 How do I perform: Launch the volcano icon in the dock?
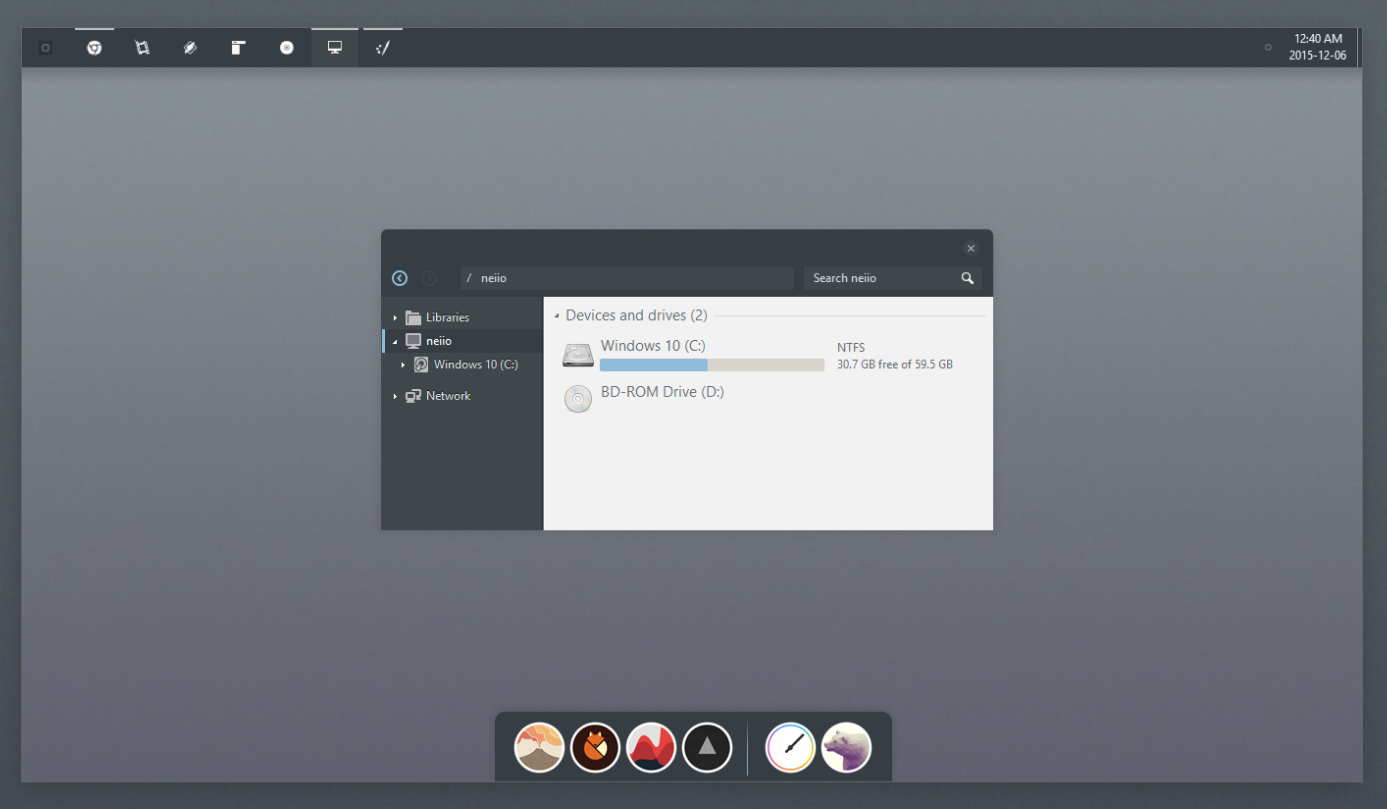coord(539,748)
